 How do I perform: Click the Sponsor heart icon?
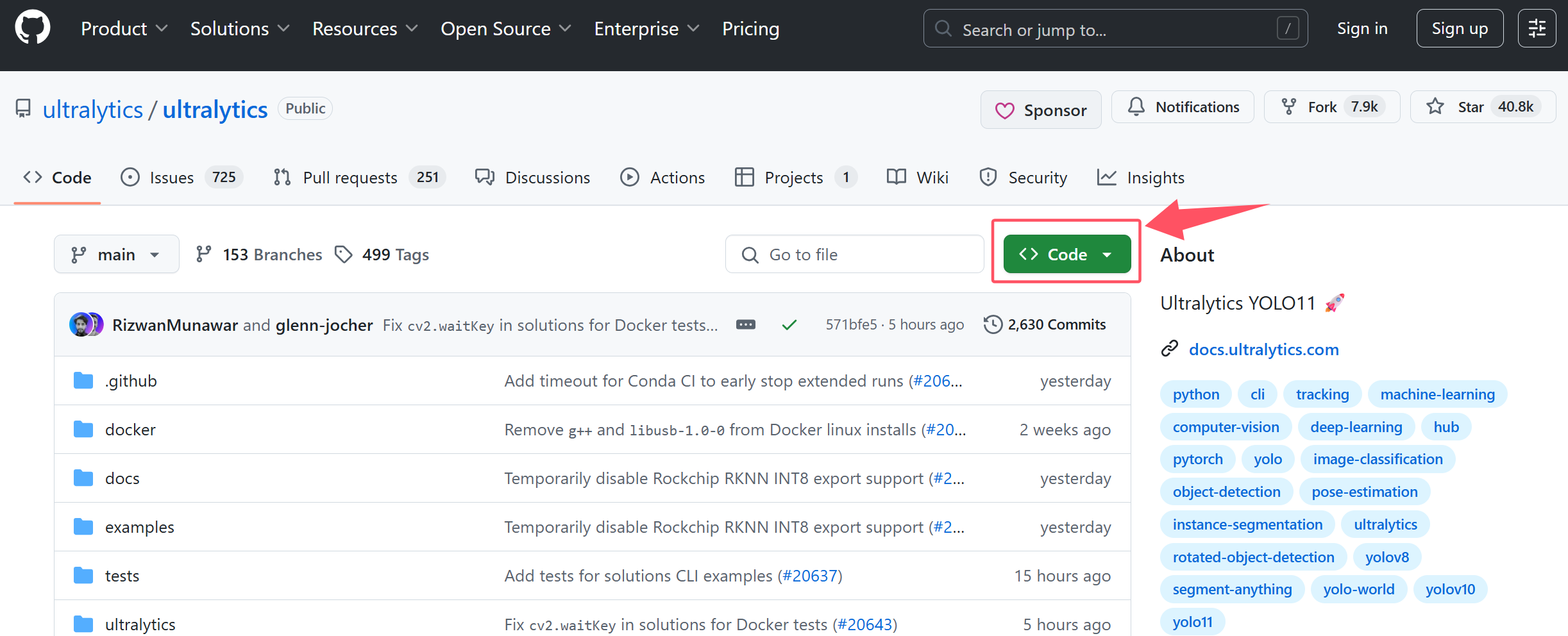pyautogui.click(x=1004, y=110)
